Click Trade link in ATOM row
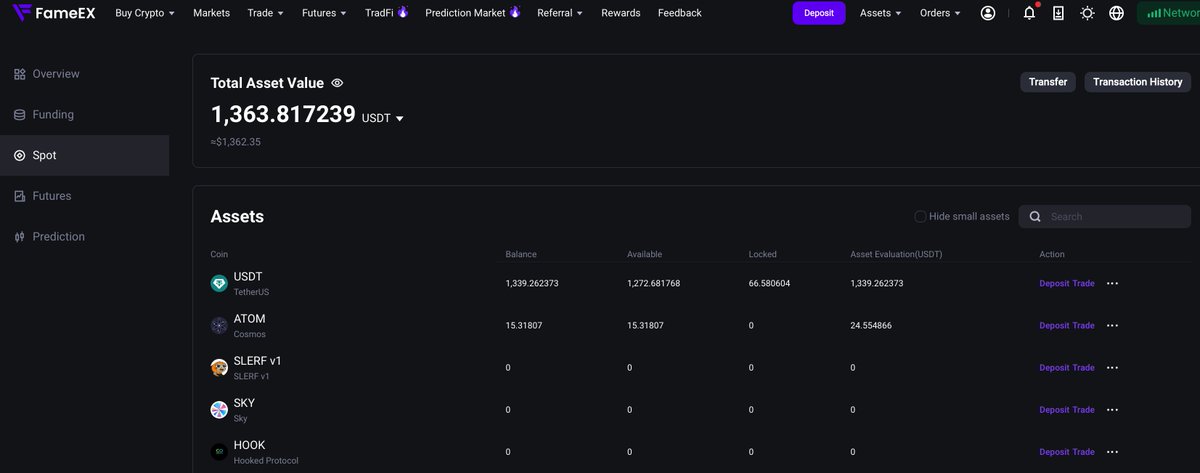 [1083, 326]
